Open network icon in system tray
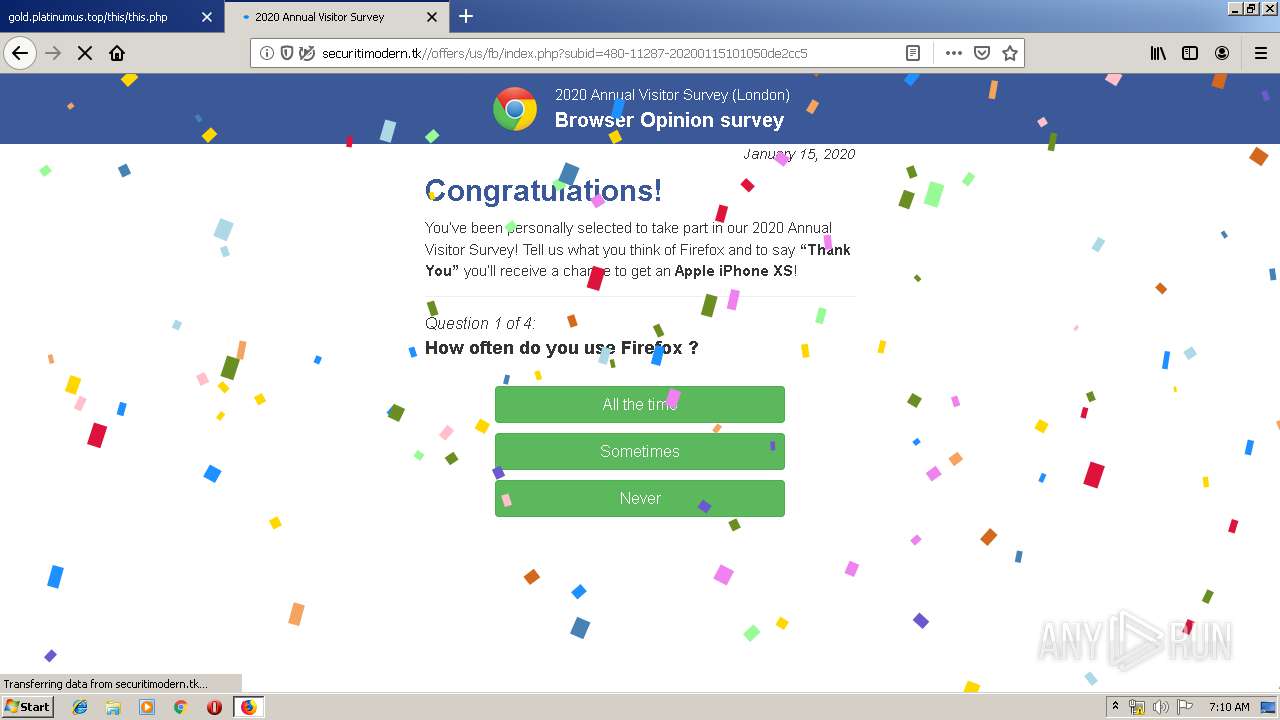 (x=1137, y=707)
